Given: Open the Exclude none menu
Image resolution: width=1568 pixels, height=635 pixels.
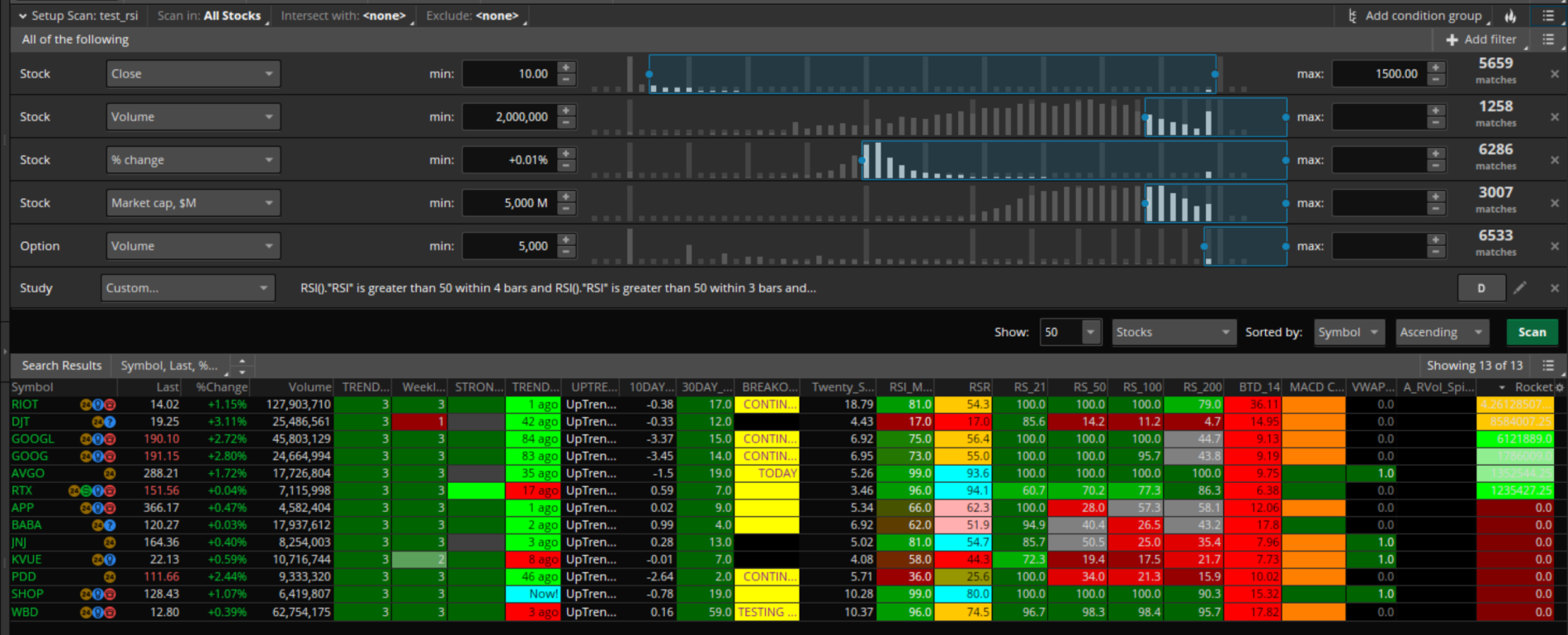Looking at the screenshot, I should pyautogui.click(x=475, y=16).
